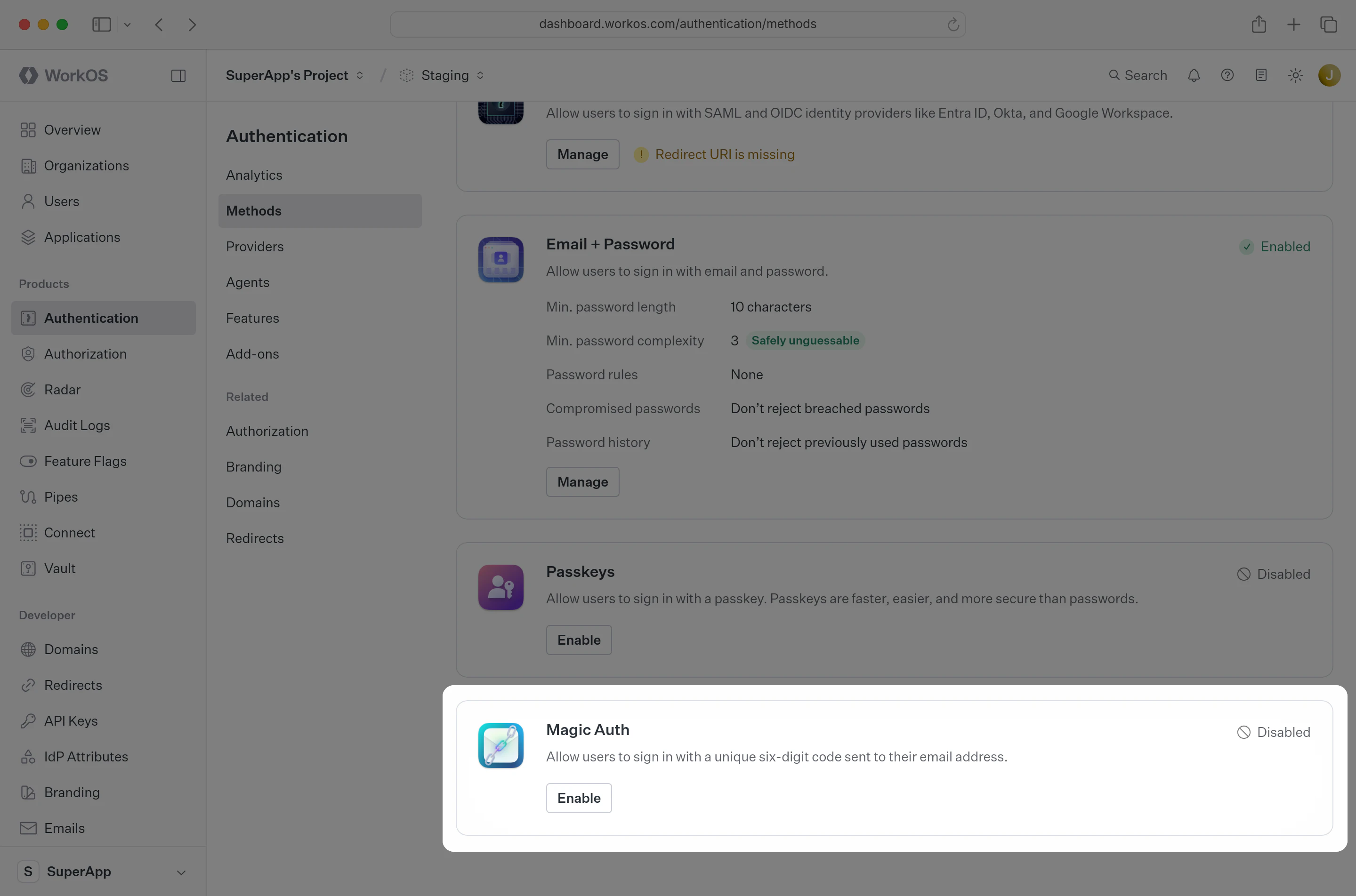
Task: Open the Safari sidebar dropdown chevron
Action: coord(128,24)
